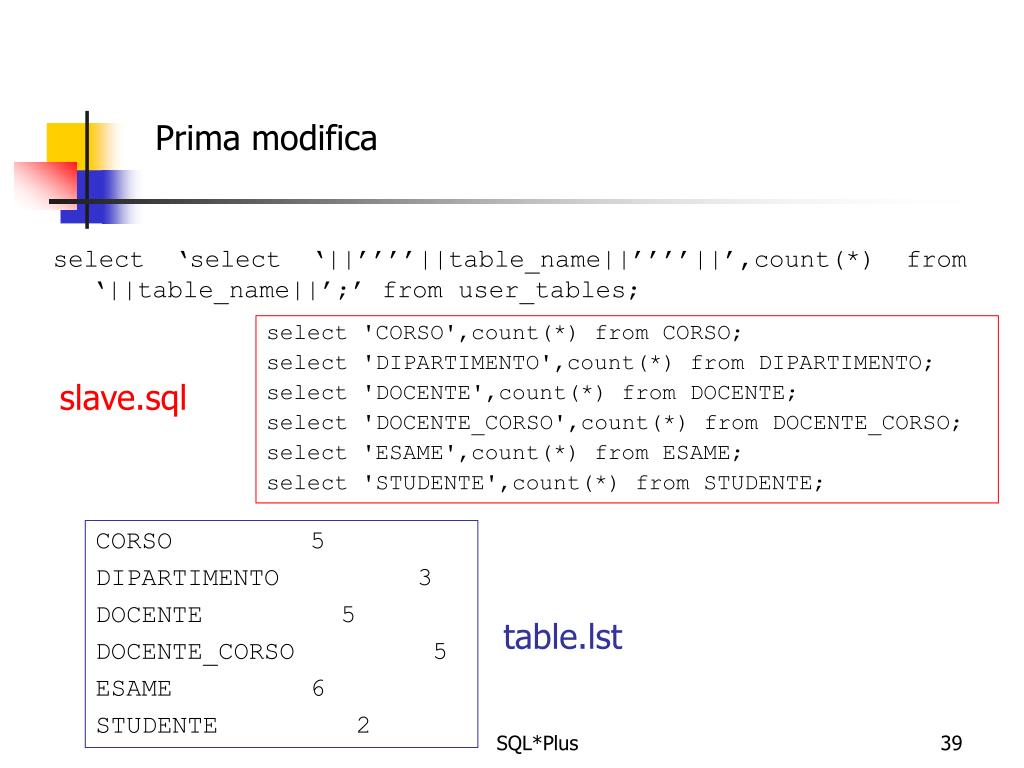The image size is (1024, 768).
Task: Click the SQL*Plus footer text
Action: point(537,743)
